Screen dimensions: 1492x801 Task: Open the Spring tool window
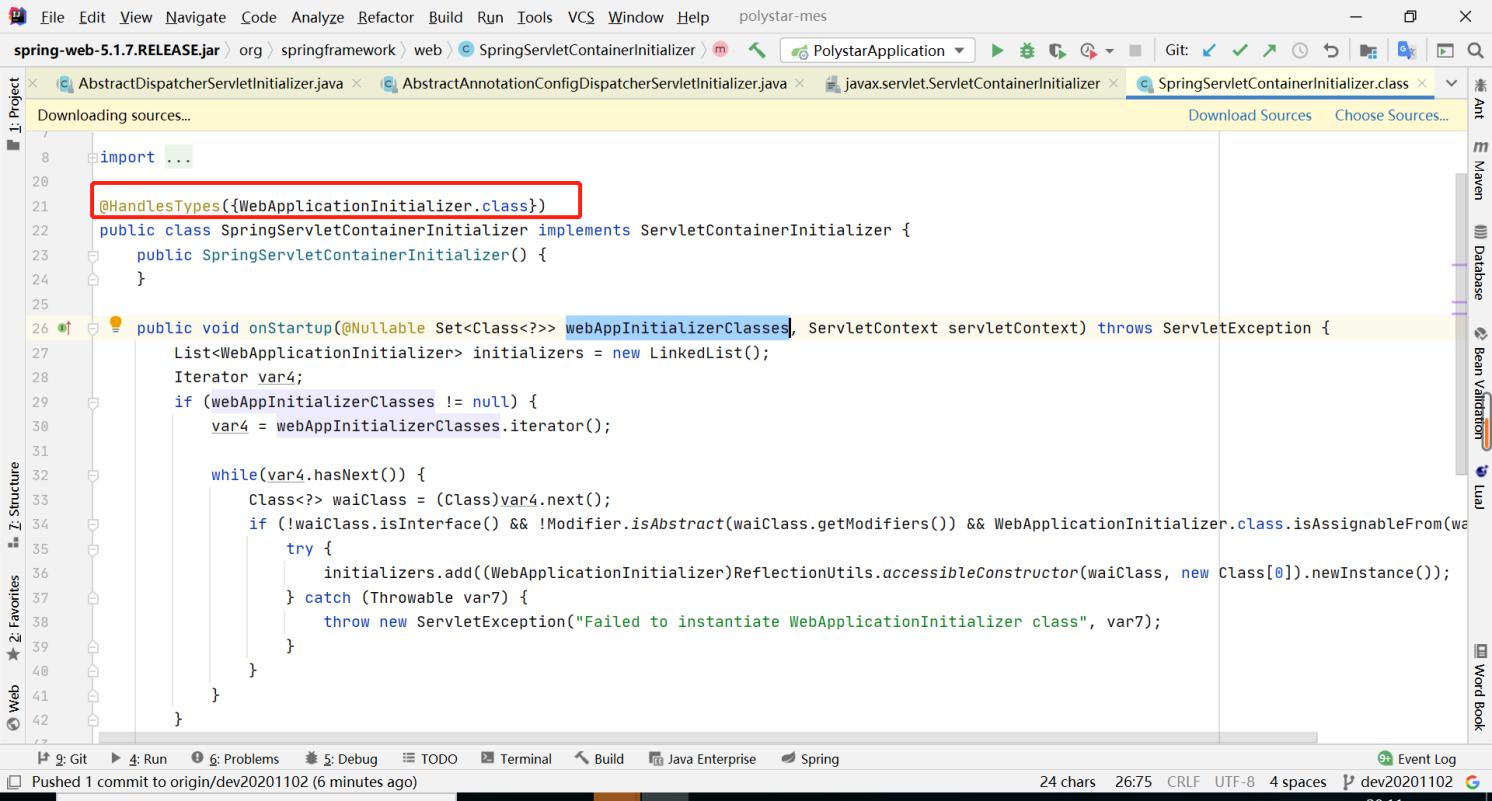click(x=809, y=759)
